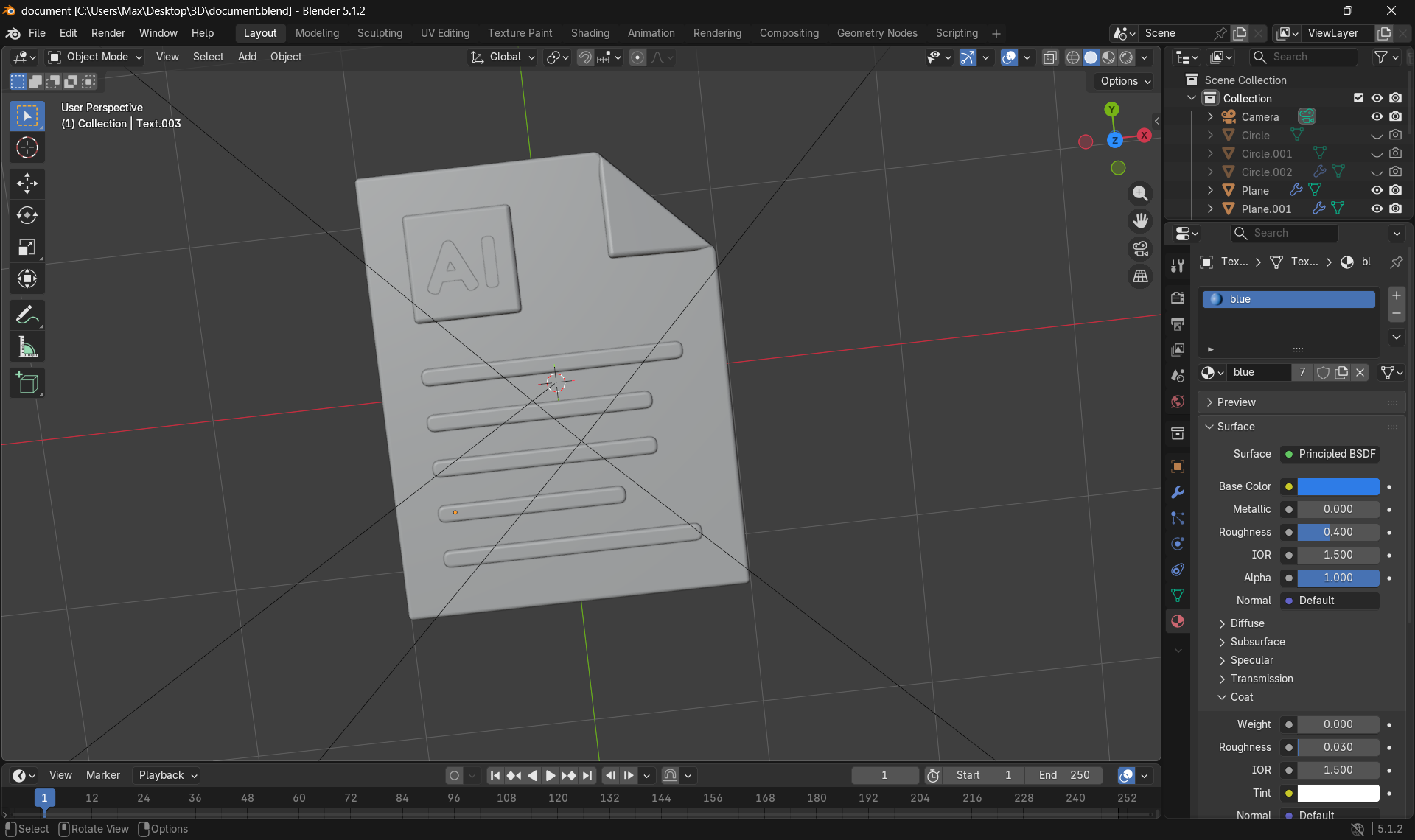The image size is (1415, 840).
Task: Toggle snapping magnet in the header
Action: tap(584, 57)
